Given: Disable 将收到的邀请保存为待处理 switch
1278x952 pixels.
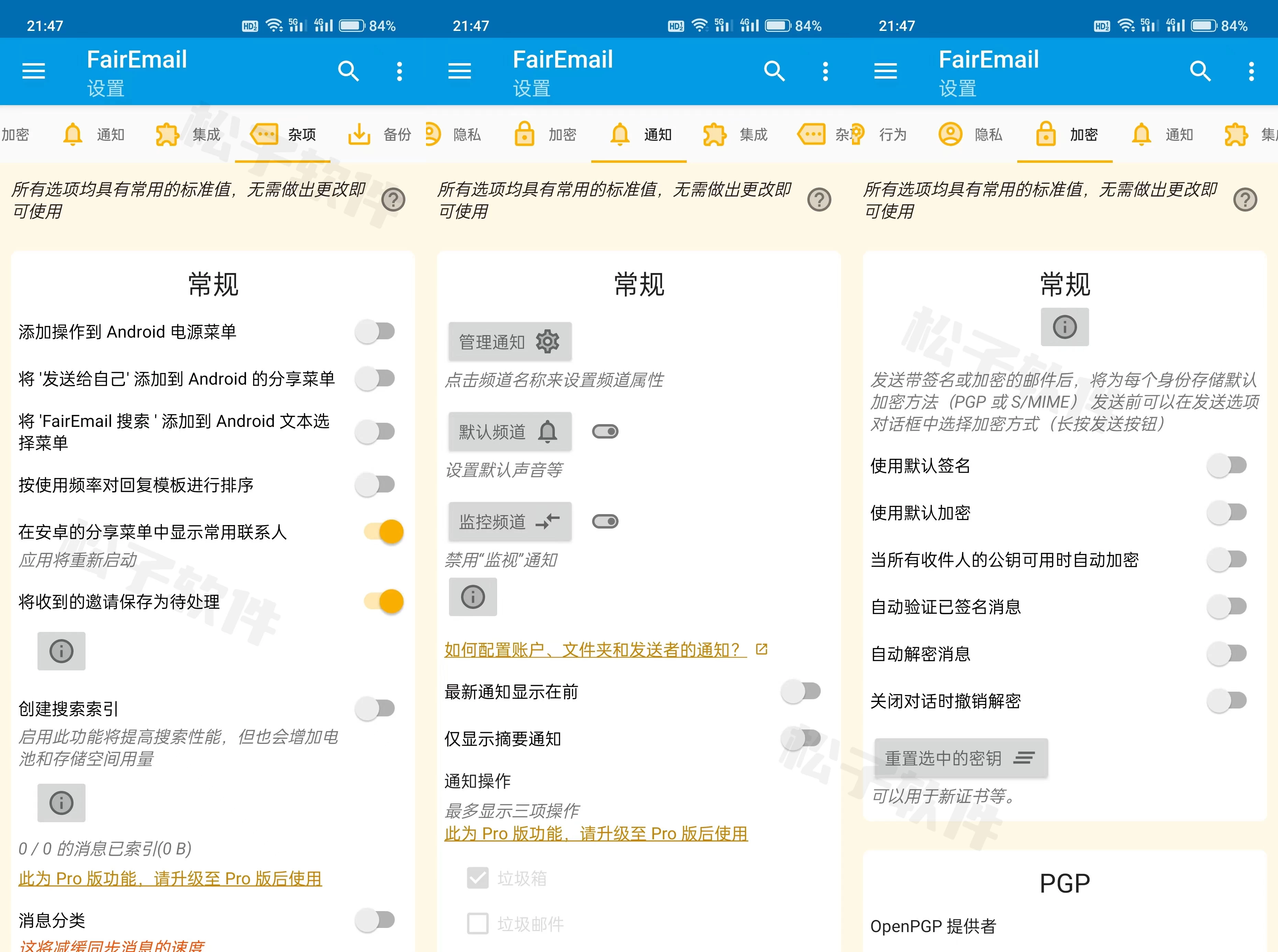Looking at the screenshot, I should coord(384,602).
